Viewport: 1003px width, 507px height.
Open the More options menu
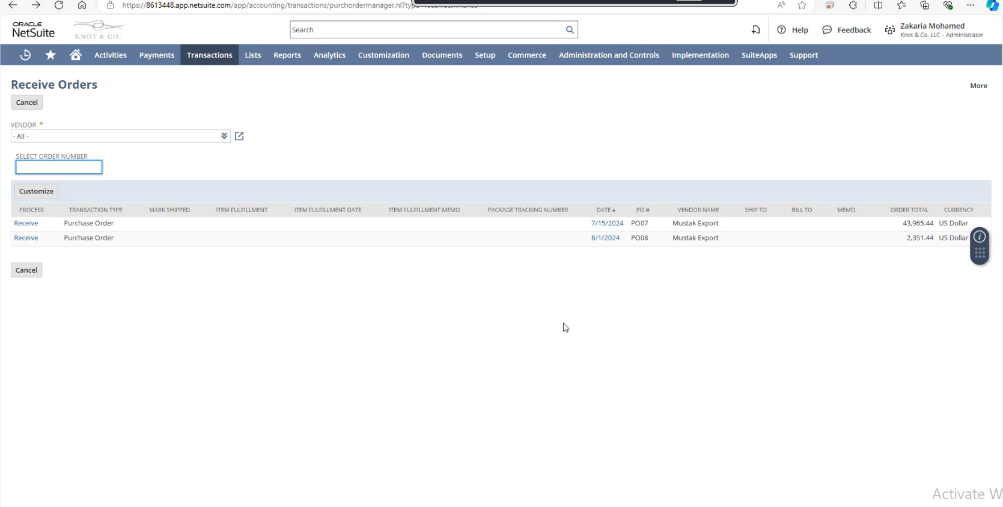point(978,86)
